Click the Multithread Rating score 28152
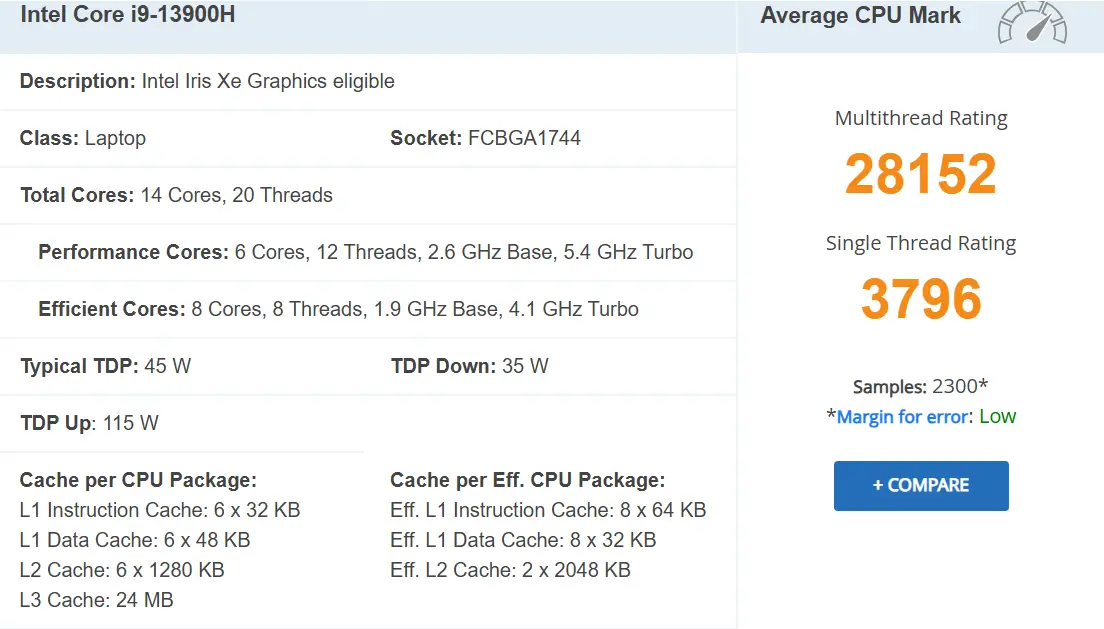This screenshot has height=629, width=1104. coord(921,173)
